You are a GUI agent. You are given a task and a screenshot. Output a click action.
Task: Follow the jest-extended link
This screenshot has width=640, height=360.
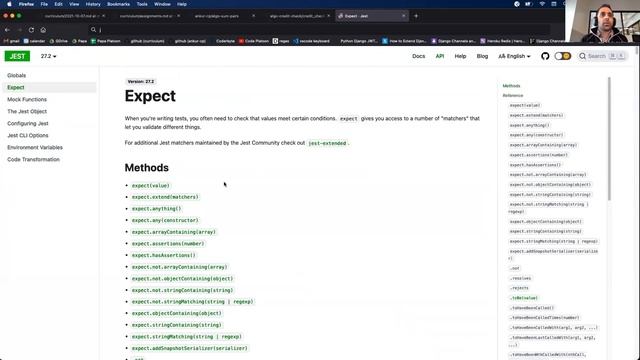(x=327, y=143)
